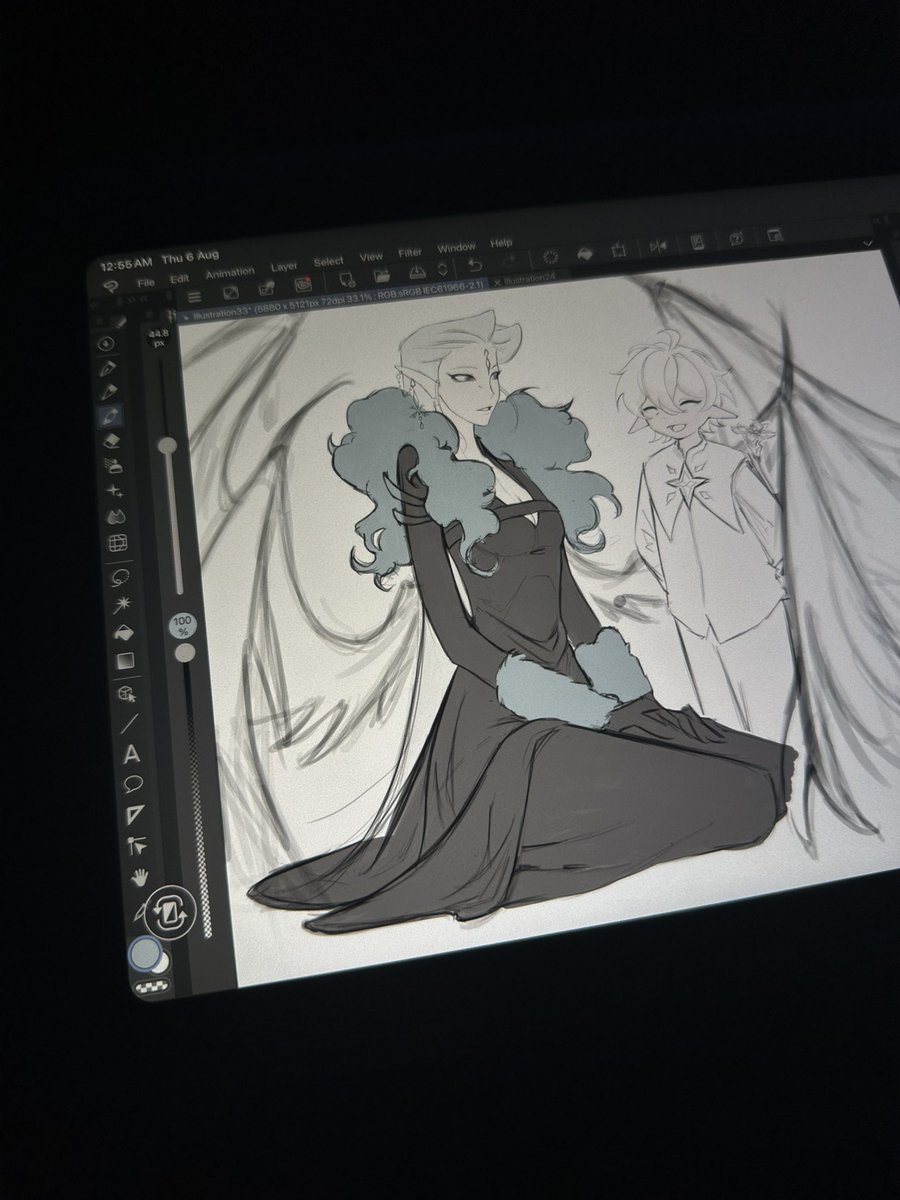Viewport: 900px width, 1200px height.
Task: Select the Hand pan tool
Action: pyautogui.click(x=140, y=877)
